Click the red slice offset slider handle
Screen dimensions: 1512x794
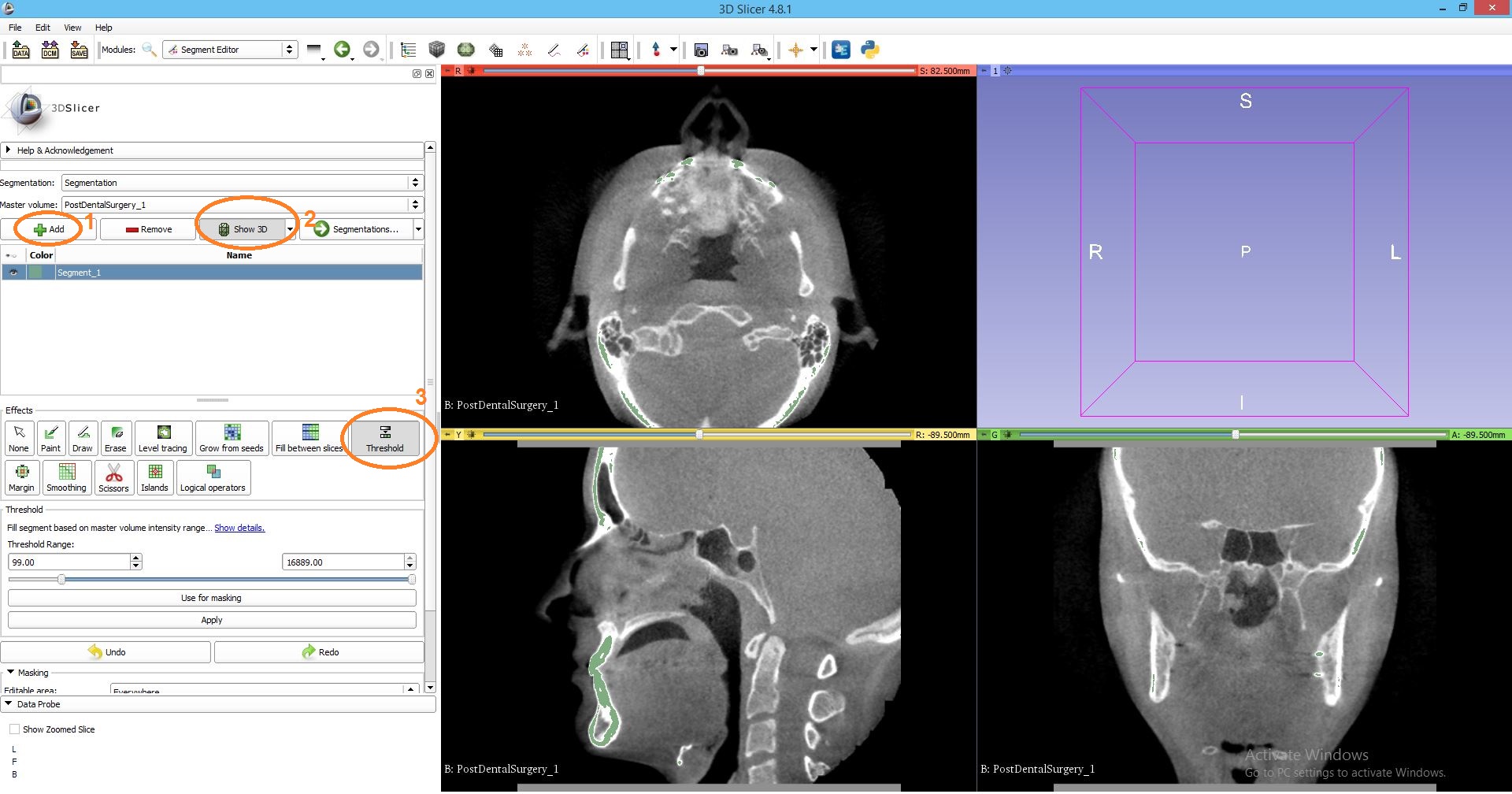point(700,71)
